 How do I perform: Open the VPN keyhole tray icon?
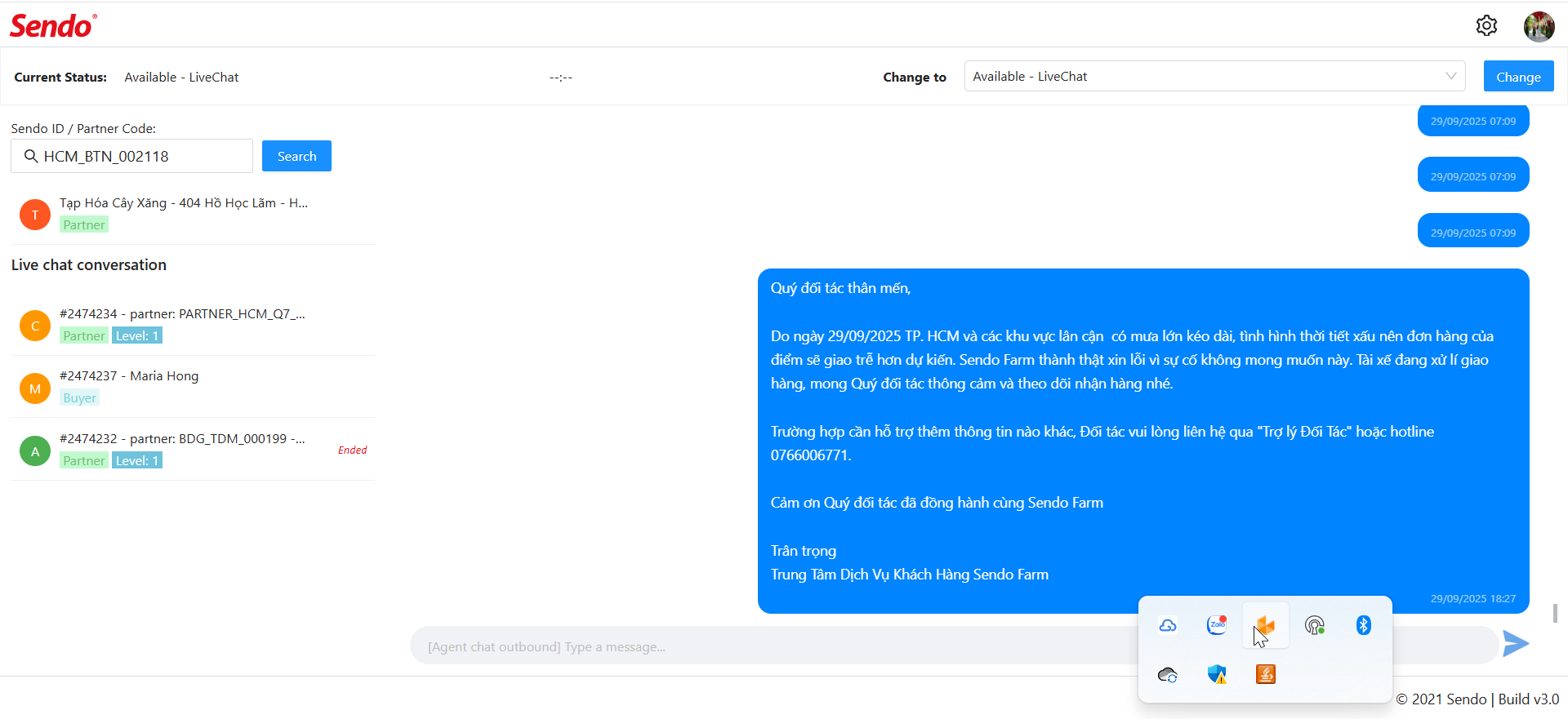tap(1315, 625)
